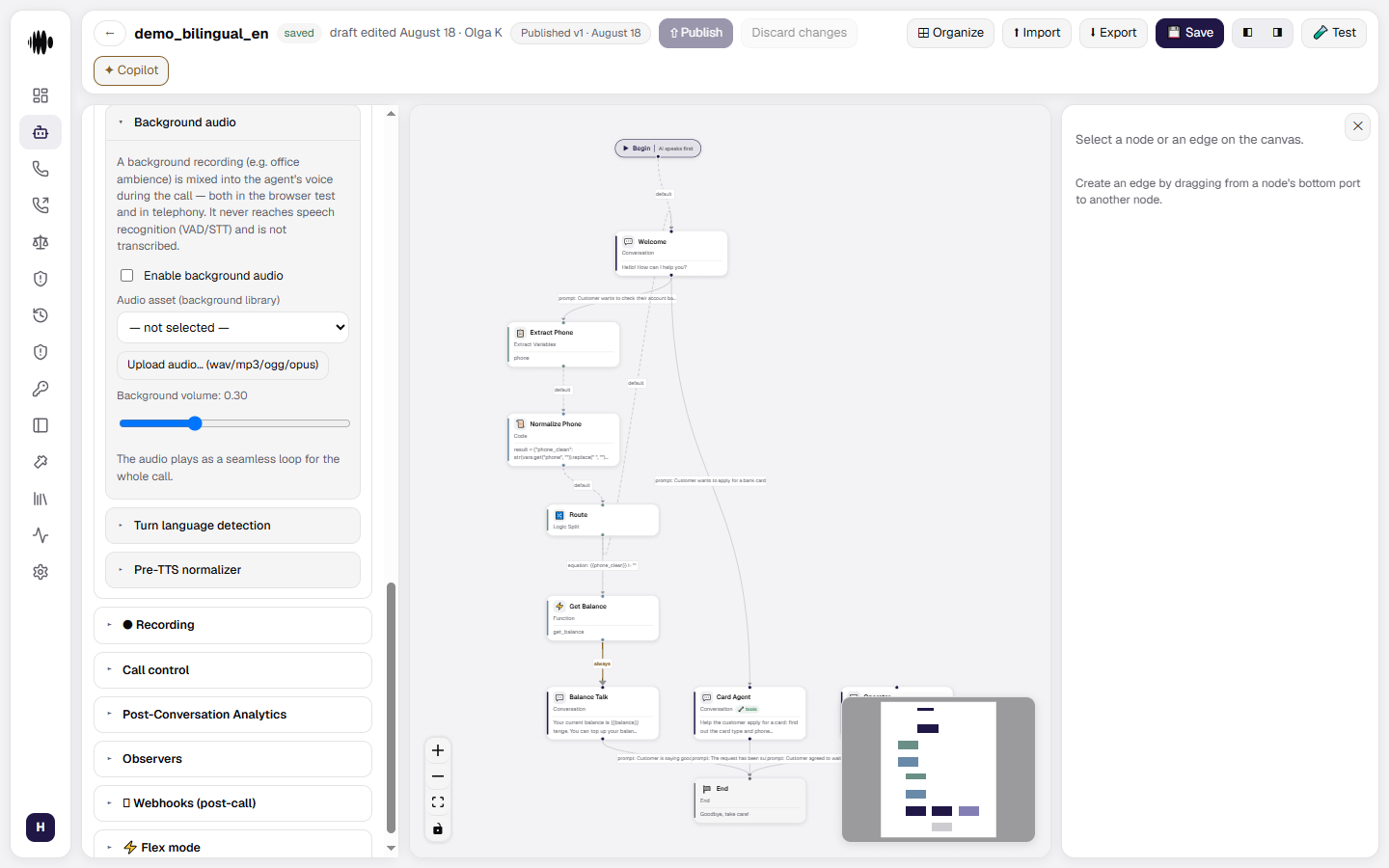The height and width of the screenshot is (868, 1389).
Task: Select the Card Agent conversation node
Action: pos(749,713)
